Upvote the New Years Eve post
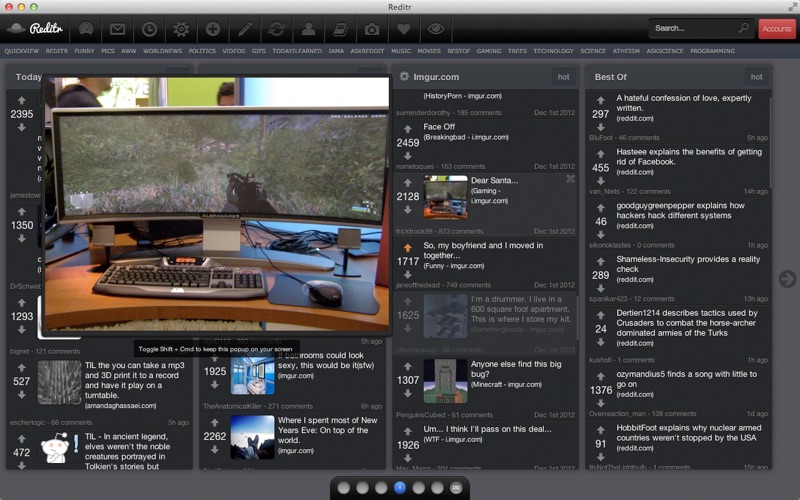 215,423
